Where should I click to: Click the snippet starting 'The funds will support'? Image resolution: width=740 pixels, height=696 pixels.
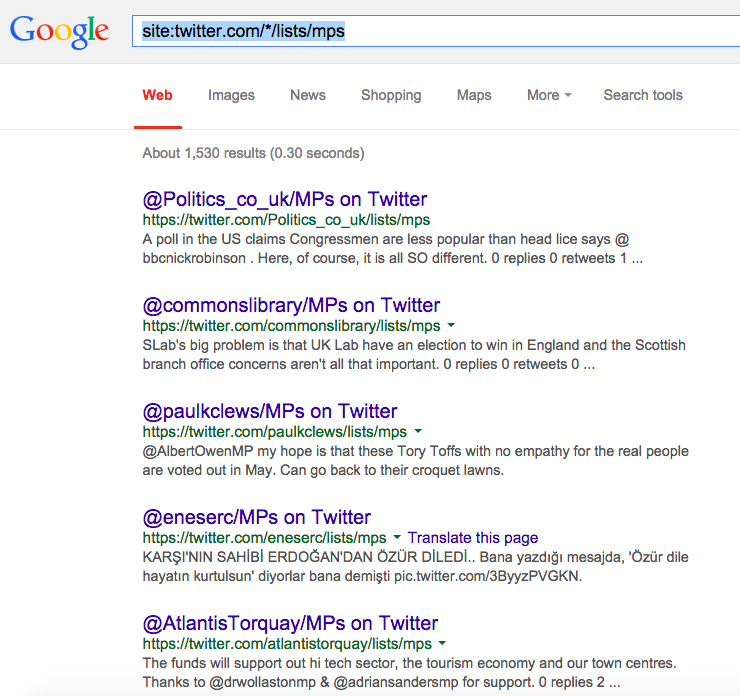coord(410,672)
